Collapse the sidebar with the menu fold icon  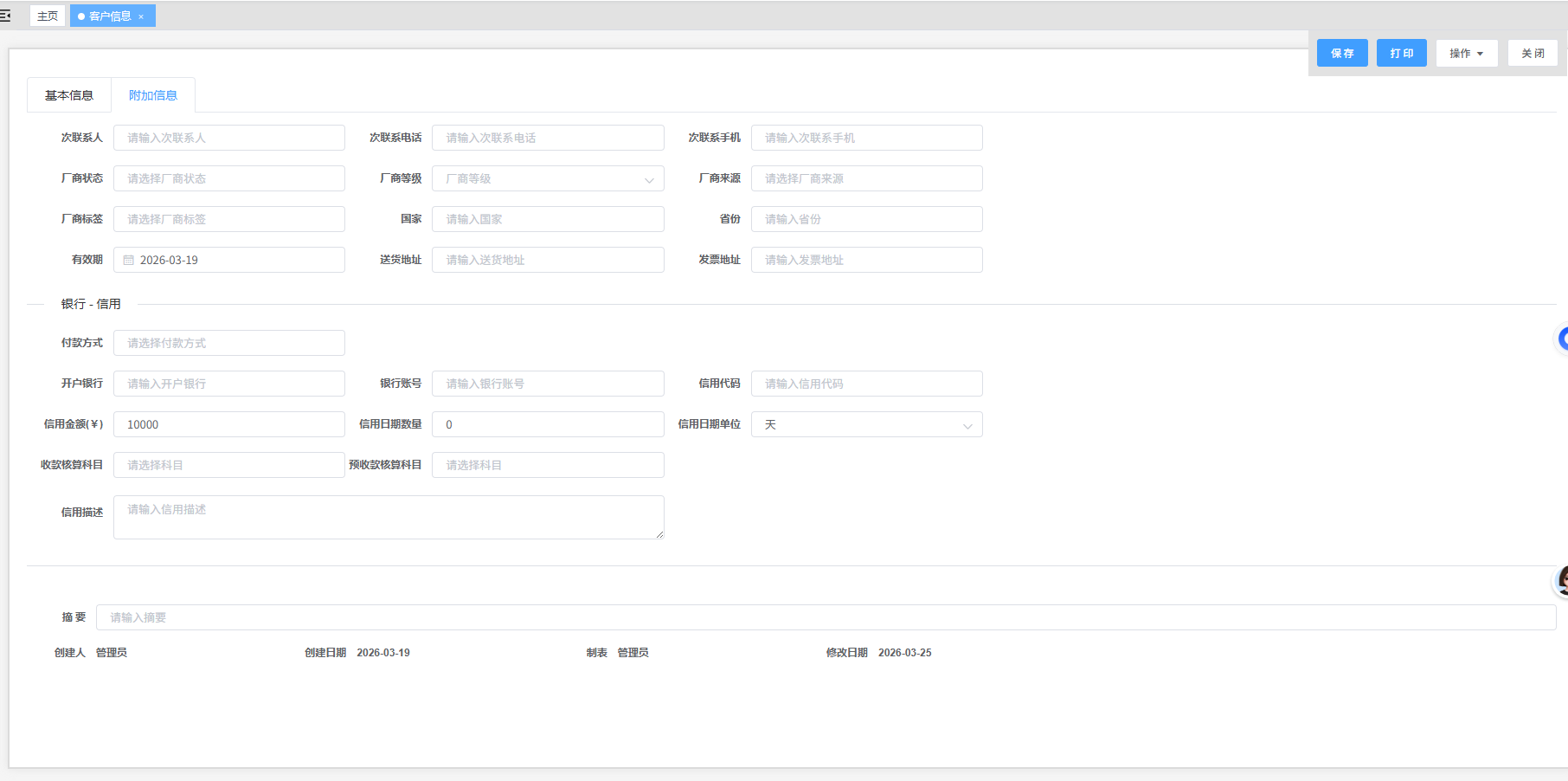click(5, 16)
